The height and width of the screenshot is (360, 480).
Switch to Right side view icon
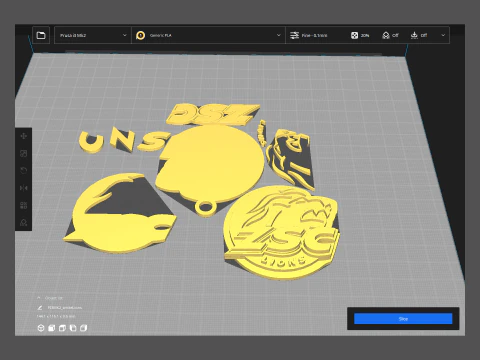[83, 328]
